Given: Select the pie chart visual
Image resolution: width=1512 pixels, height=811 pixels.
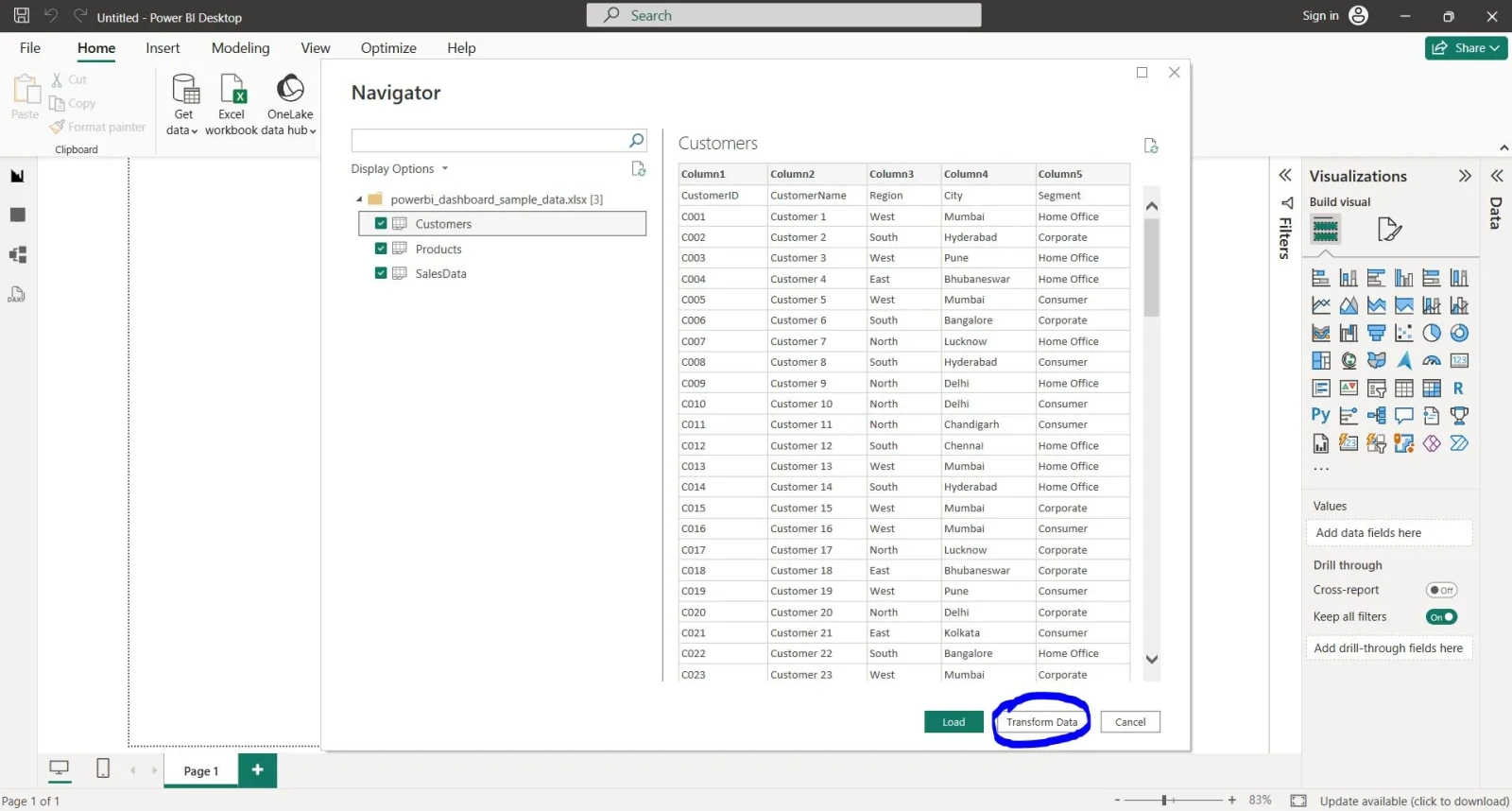Looking at the screenshot, I should pyautogui.click(x=1432, y=333).
